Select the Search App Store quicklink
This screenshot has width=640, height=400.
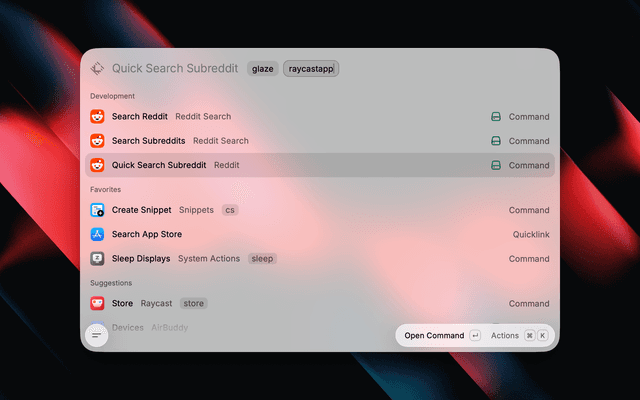(320, 234)
